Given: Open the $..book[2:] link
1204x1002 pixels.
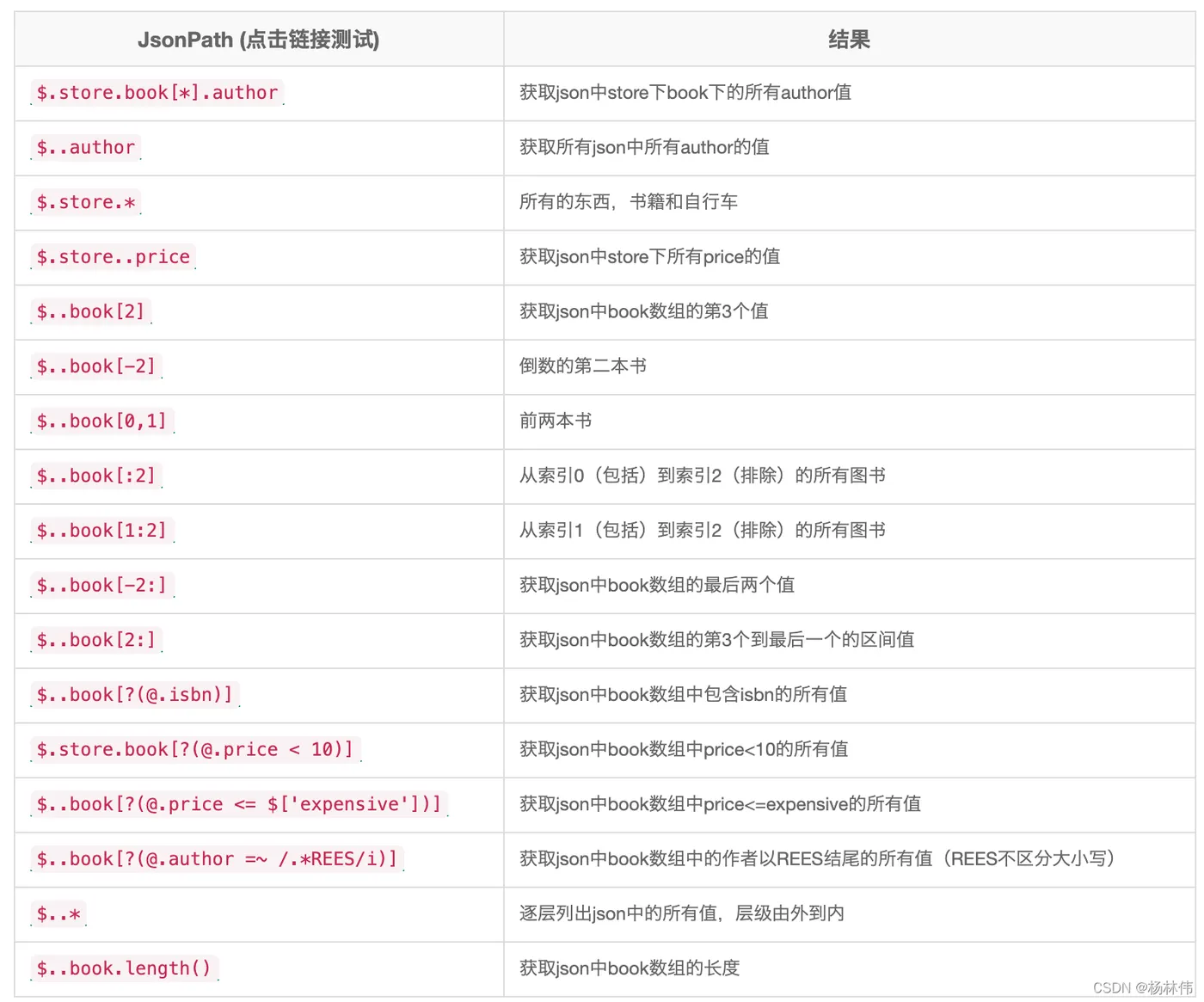Looking at the screenshot, I should [96, 641].
